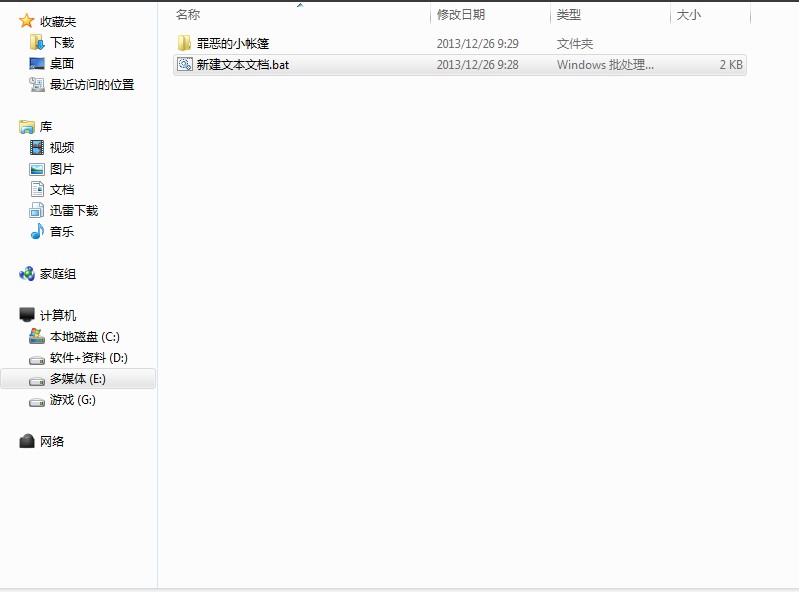
Task: Sort by the 修改日期 column header
Action: [461, 14]
